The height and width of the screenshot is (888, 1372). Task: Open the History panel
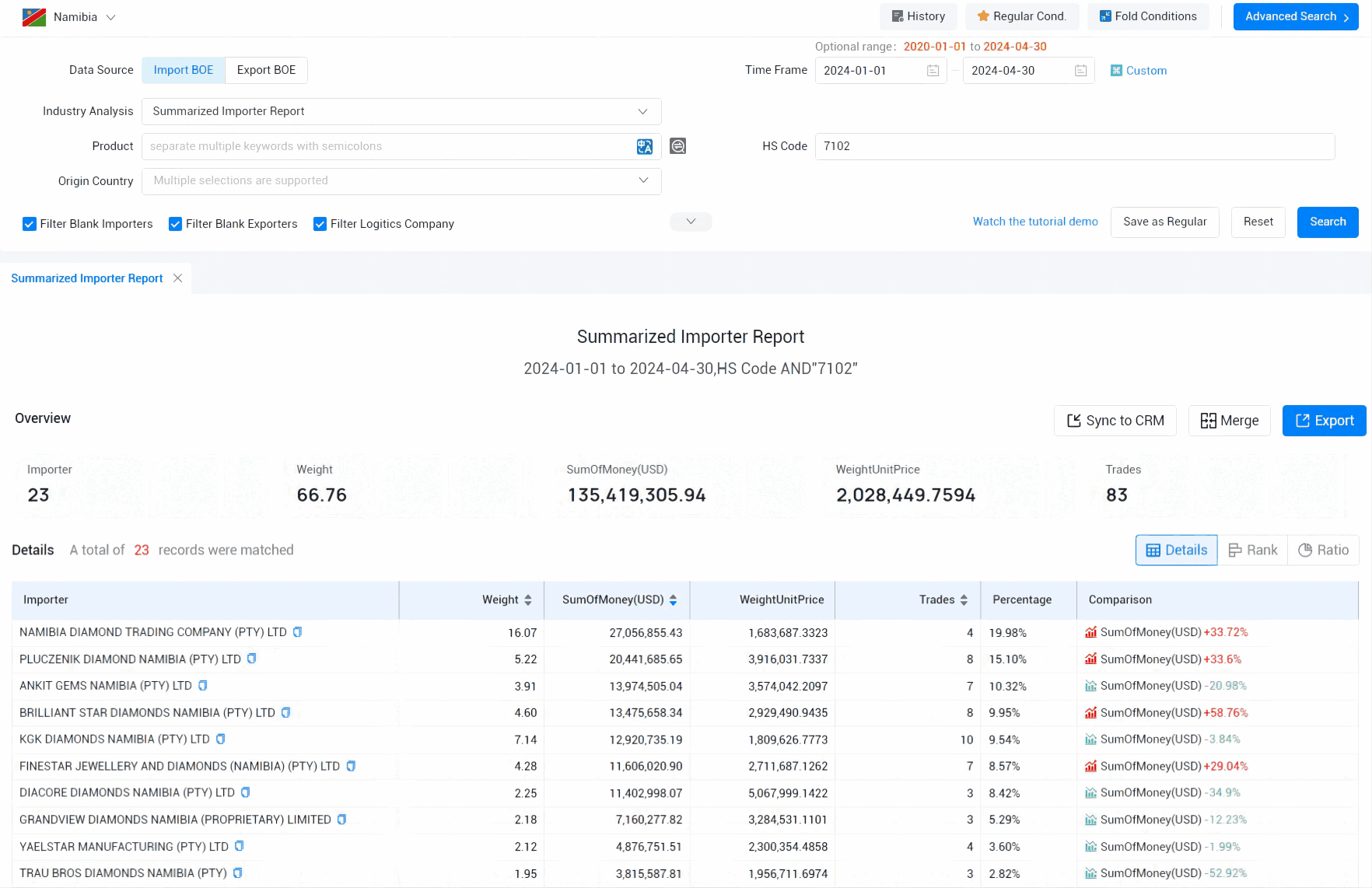(x=919, y=16)
